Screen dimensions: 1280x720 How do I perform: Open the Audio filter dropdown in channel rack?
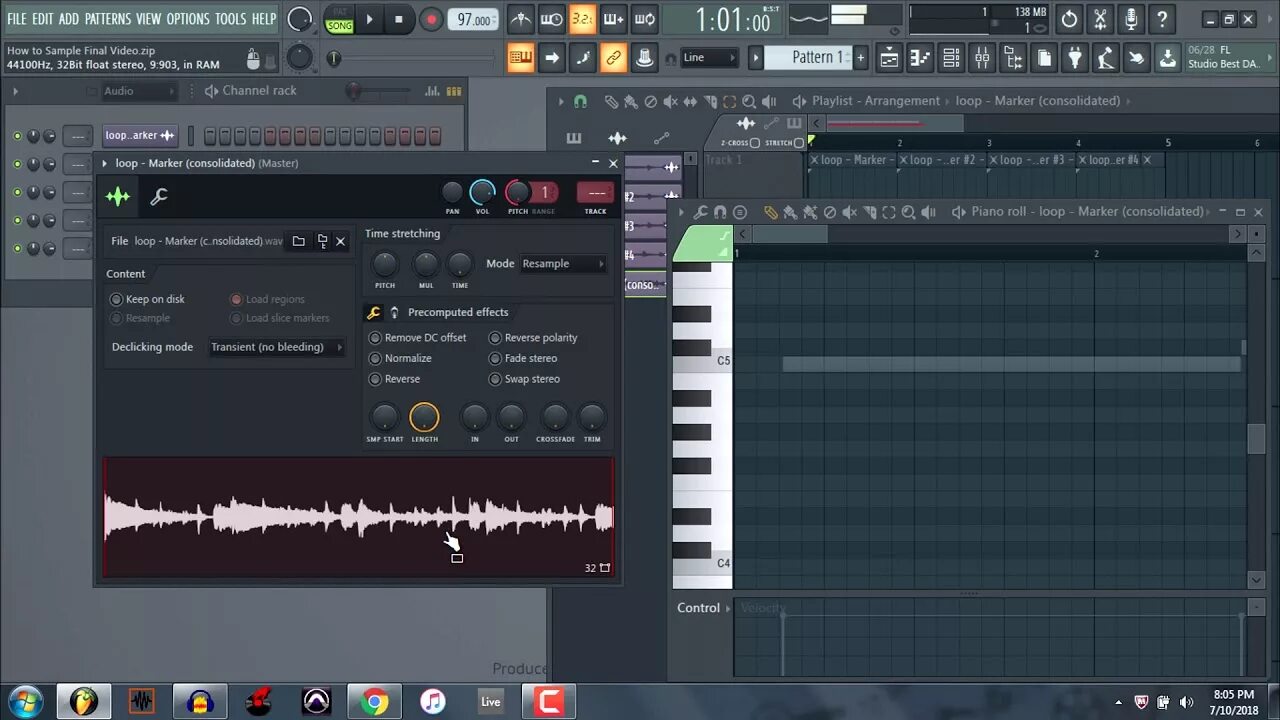(x=139, y=91)
